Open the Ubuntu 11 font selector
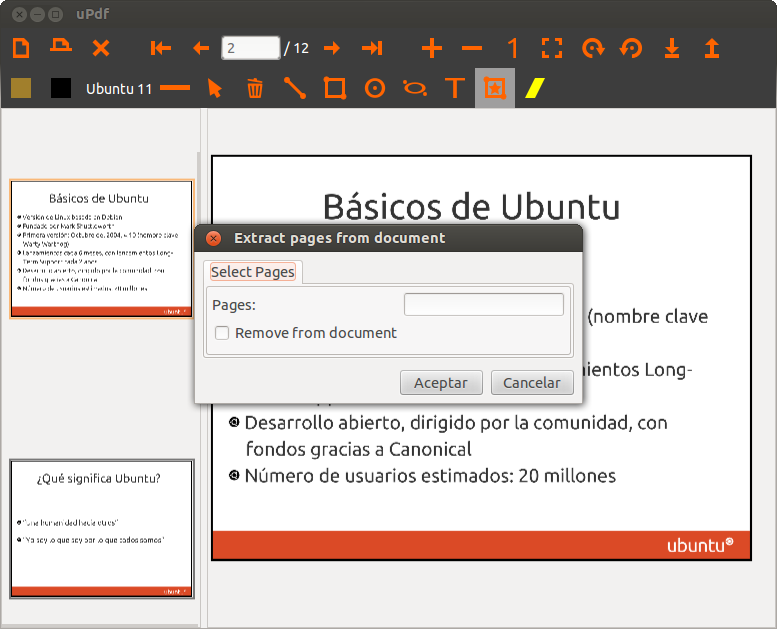 tap(119, 89)
